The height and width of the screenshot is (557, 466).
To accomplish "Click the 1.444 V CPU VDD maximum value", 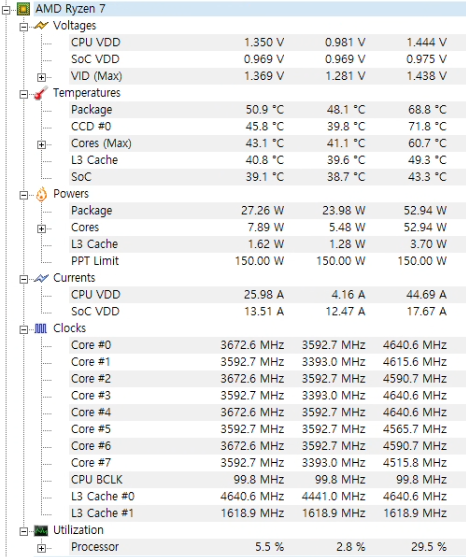I will 427,42.
